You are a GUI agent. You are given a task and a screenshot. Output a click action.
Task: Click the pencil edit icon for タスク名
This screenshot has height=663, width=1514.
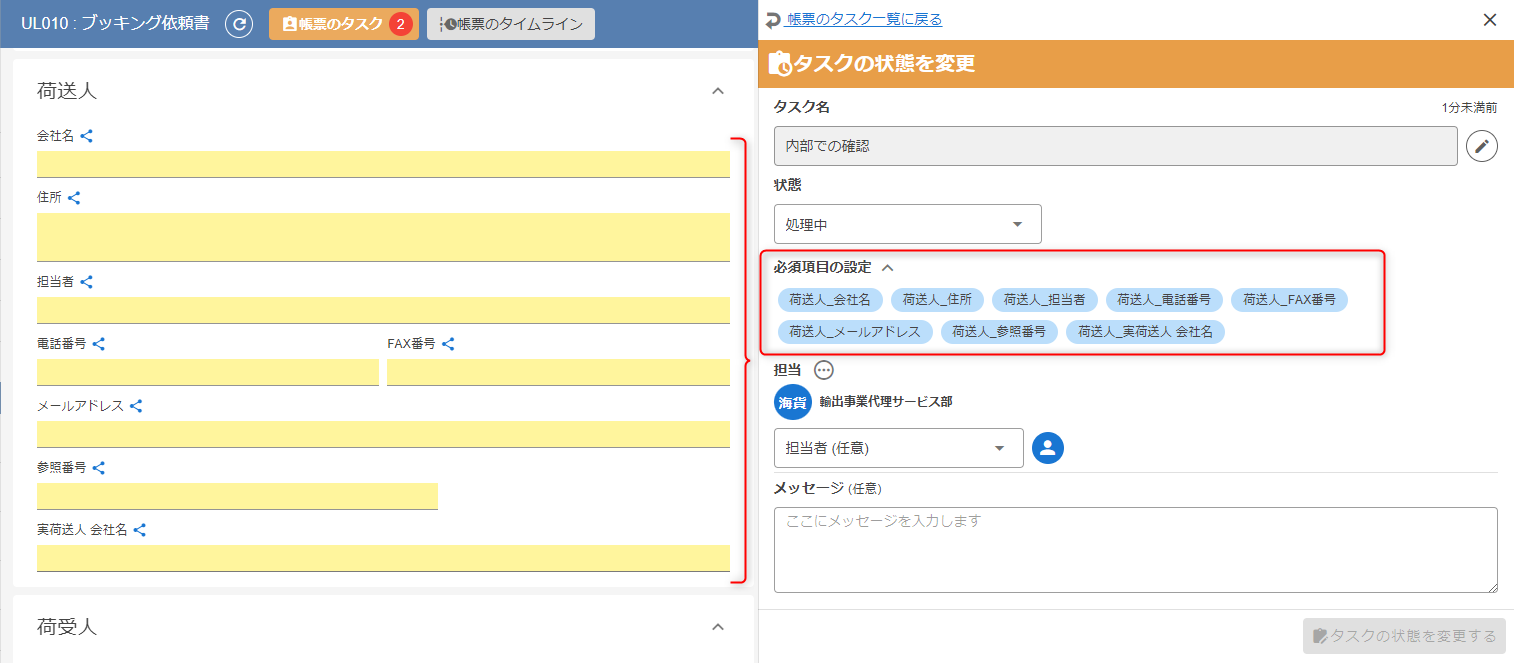pos(1482,146)
